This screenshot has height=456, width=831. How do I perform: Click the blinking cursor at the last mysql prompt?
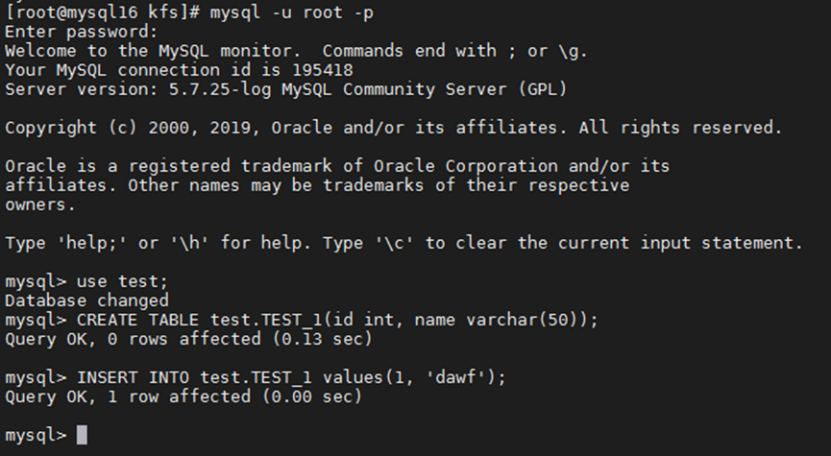tap(82, 435)
